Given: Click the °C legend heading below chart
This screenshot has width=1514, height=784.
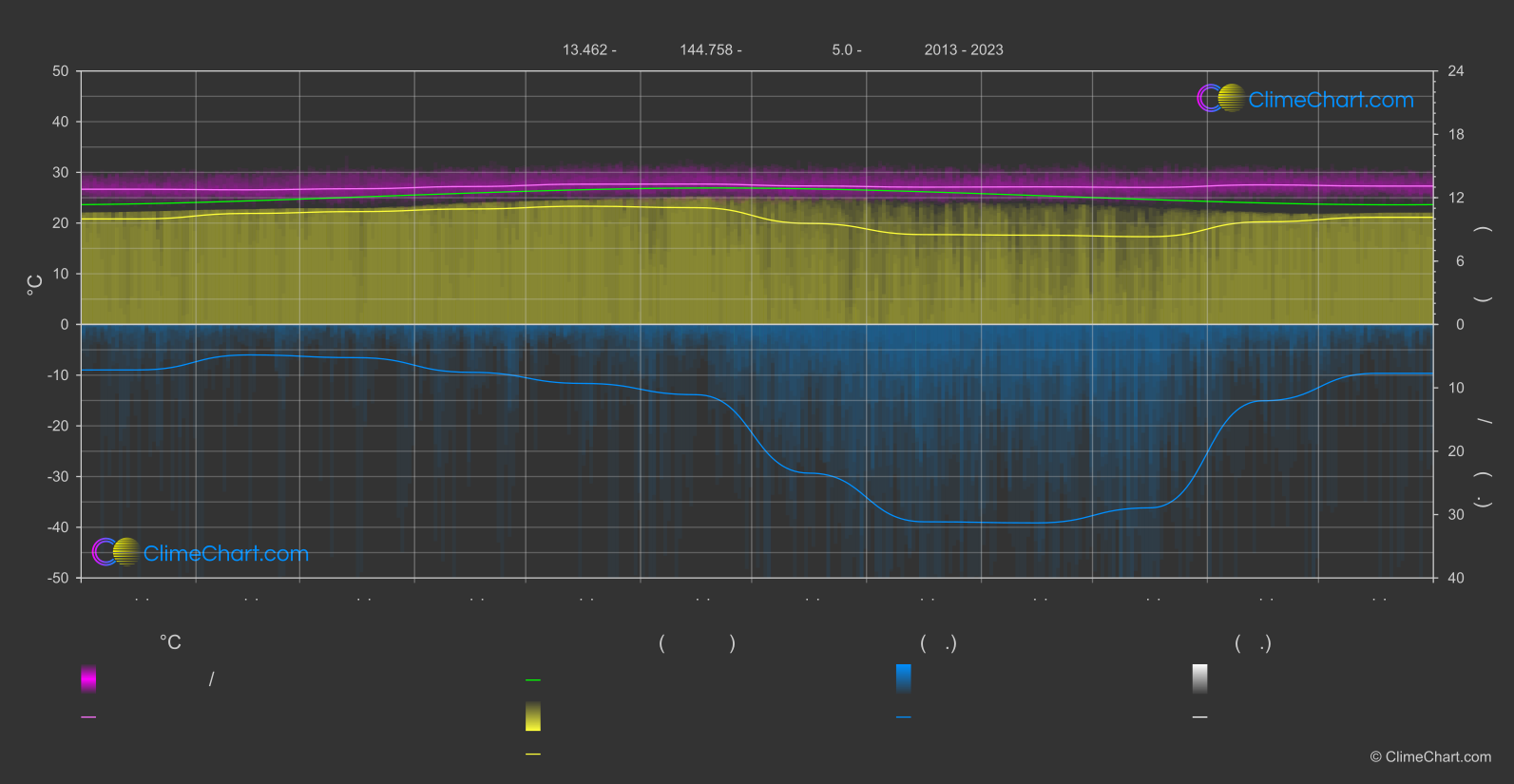Looking at the screenshot, I should pyautogui.click(x=170, y=642).
